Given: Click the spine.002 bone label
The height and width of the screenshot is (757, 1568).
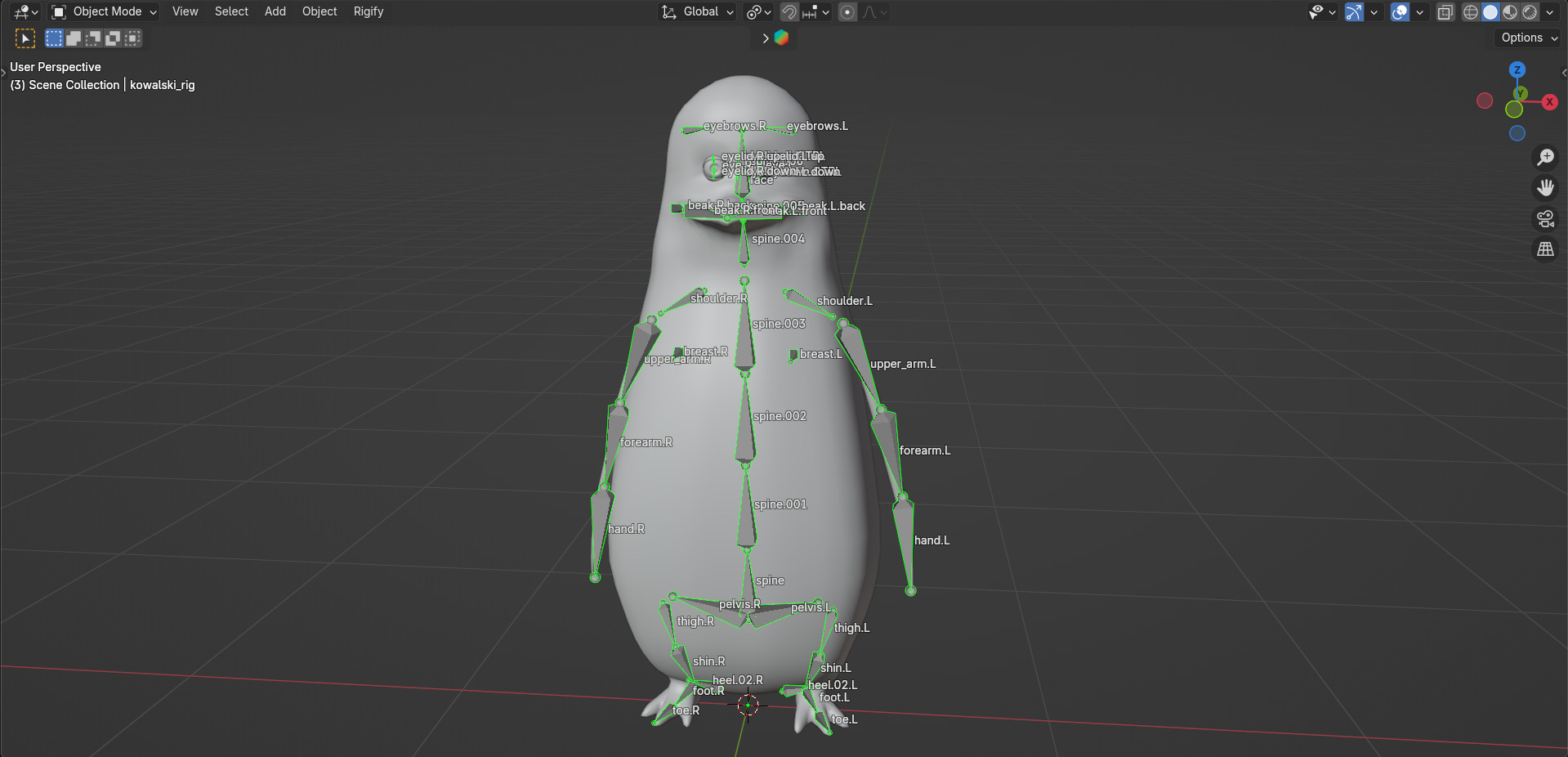Looking at the screenshot, I should [x=780, y=416].
